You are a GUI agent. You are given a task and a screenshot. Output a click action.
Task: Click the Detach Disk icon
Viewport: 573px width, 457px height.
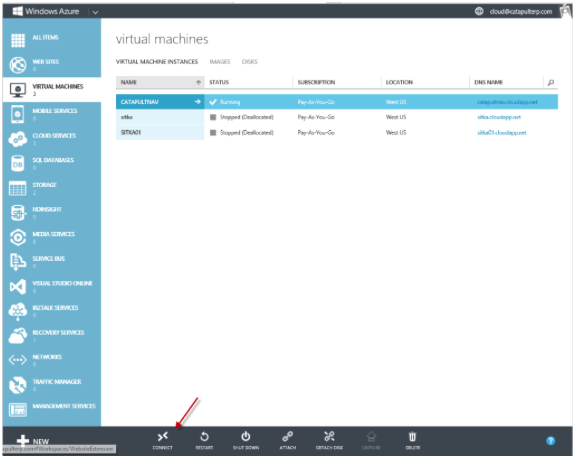329,437
